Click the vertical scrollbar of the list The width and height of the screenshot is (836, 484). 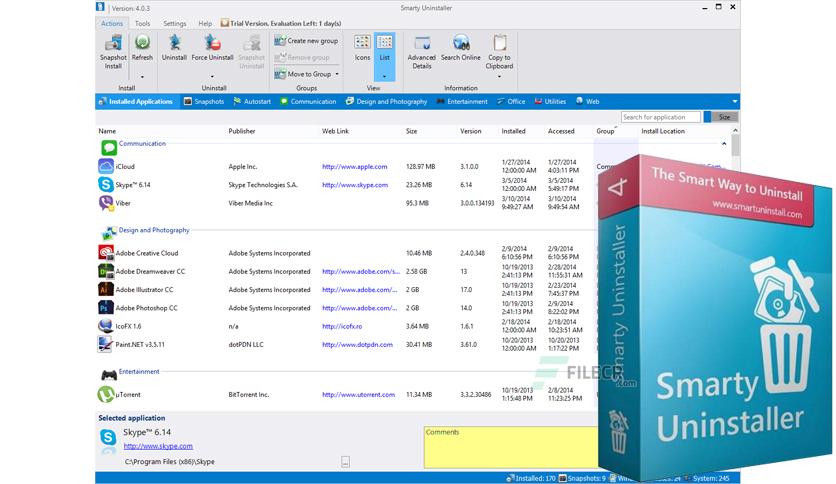click(x=735, y=145)
